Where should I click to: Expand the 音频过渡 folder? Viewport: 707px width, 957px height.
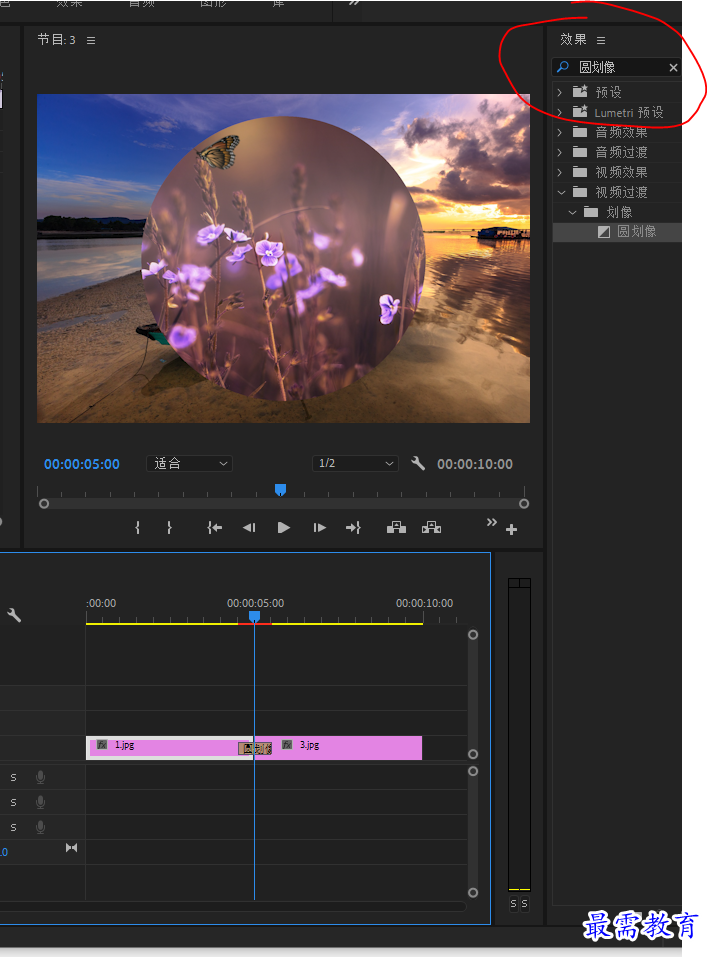click(560, 152)
